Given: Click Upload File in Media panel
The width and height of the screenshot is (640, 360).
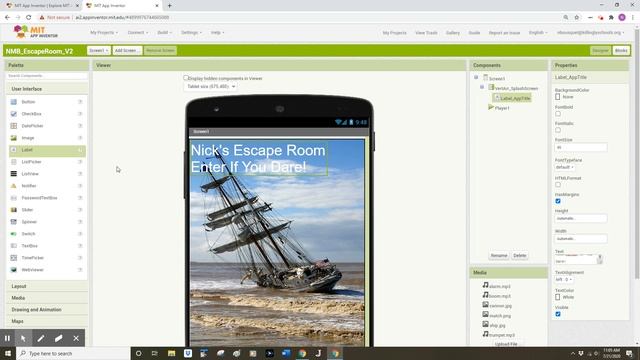Looking at the screenshot, I should pos(506,344).
